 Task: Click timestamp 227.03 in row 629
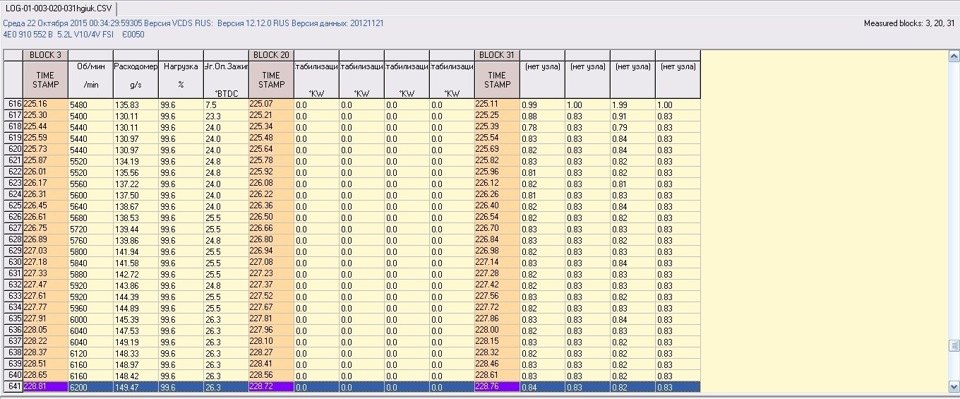tap(45, 251)
